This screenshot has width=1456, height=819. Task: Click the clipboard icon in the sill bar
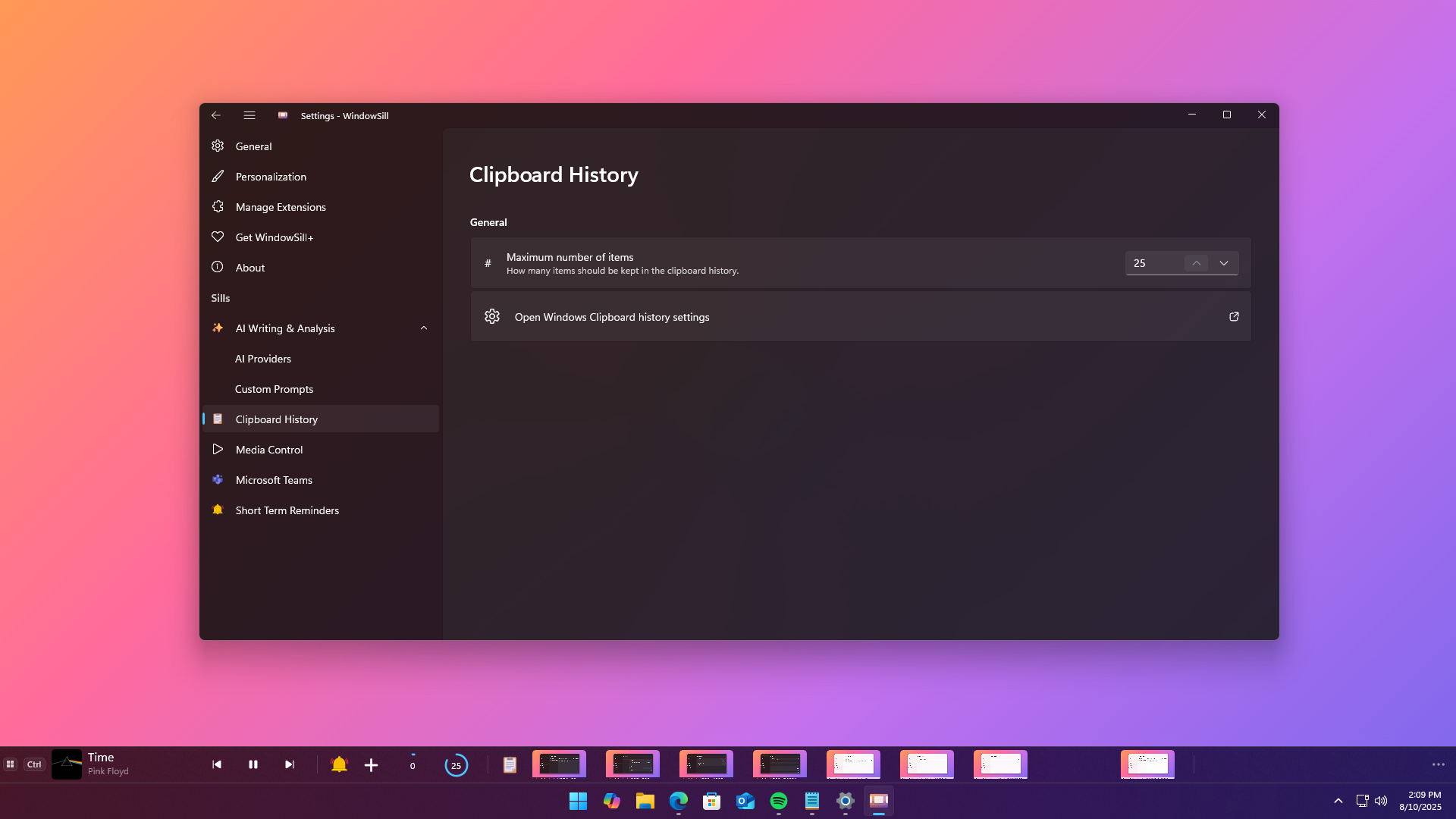coord(510,765)
